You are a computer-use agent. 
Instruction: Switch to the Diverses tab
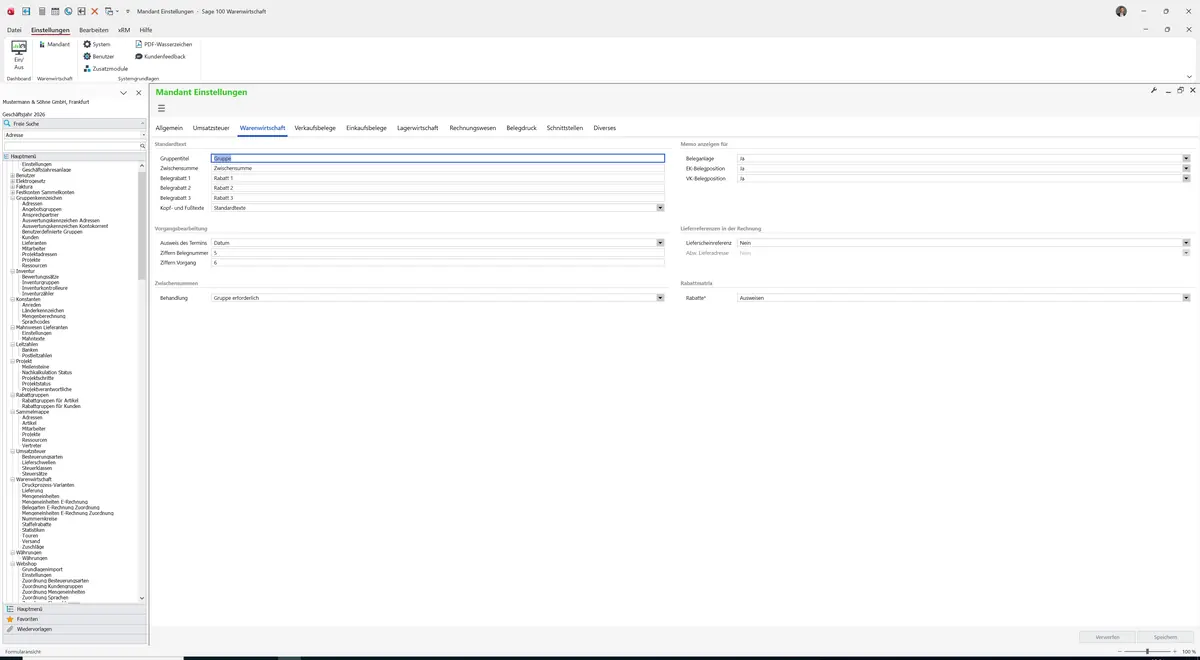point(605,128)
